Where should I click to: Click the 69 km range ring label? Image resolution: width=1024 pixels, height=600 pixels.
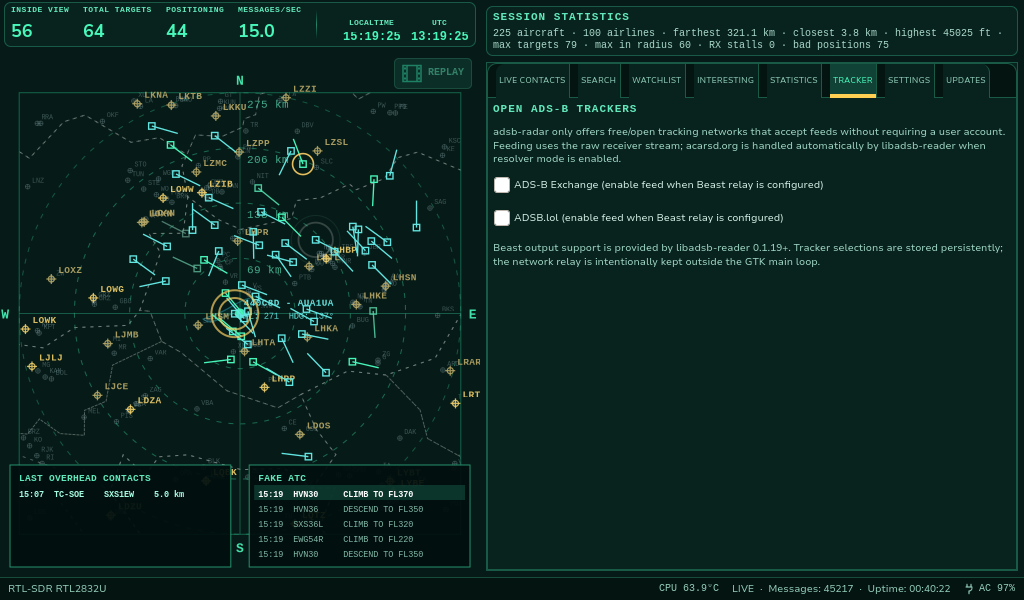tap(264, 270)
